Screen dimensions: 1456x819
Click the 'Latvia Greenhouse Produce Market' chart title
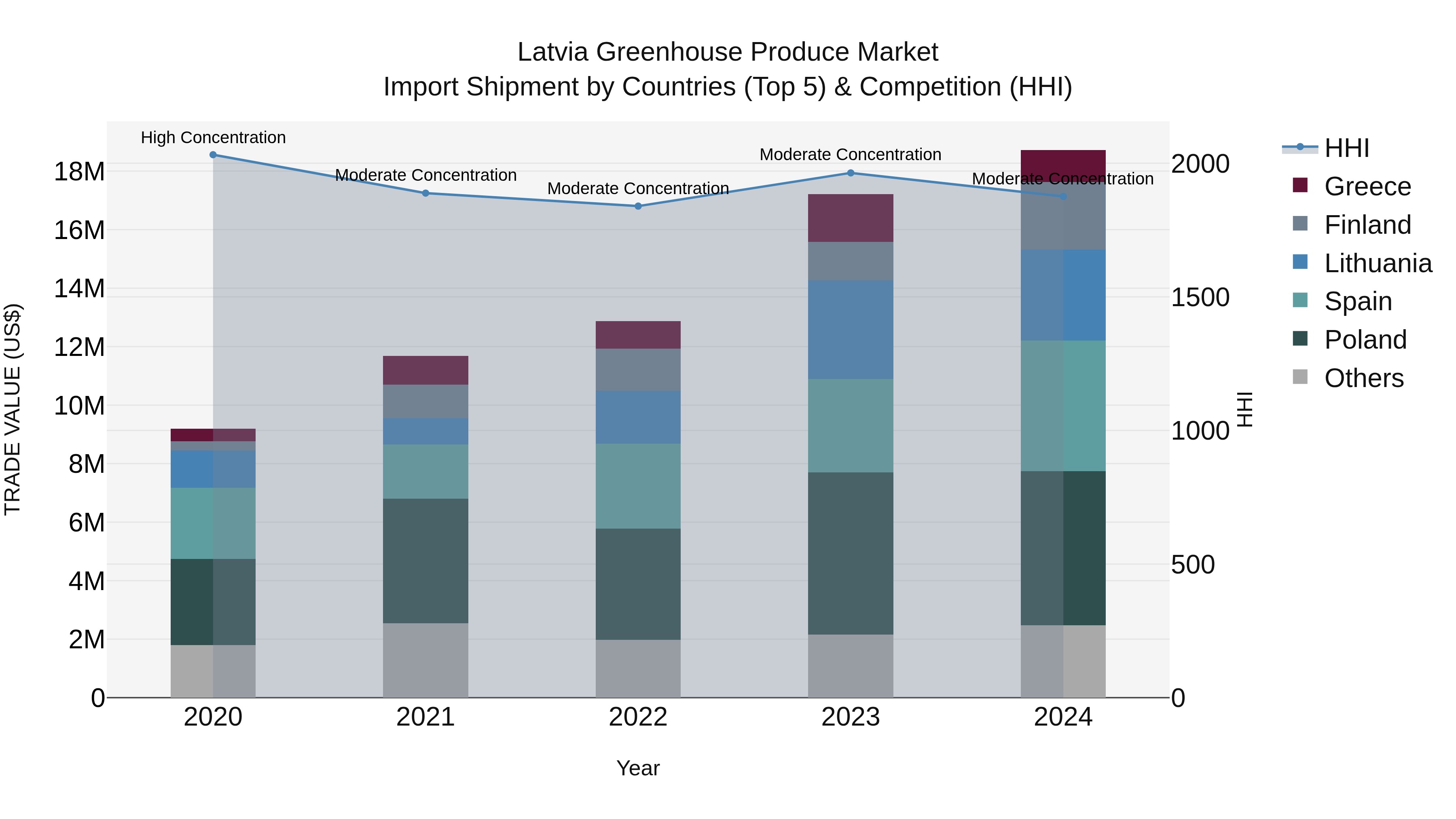point(728,52)
